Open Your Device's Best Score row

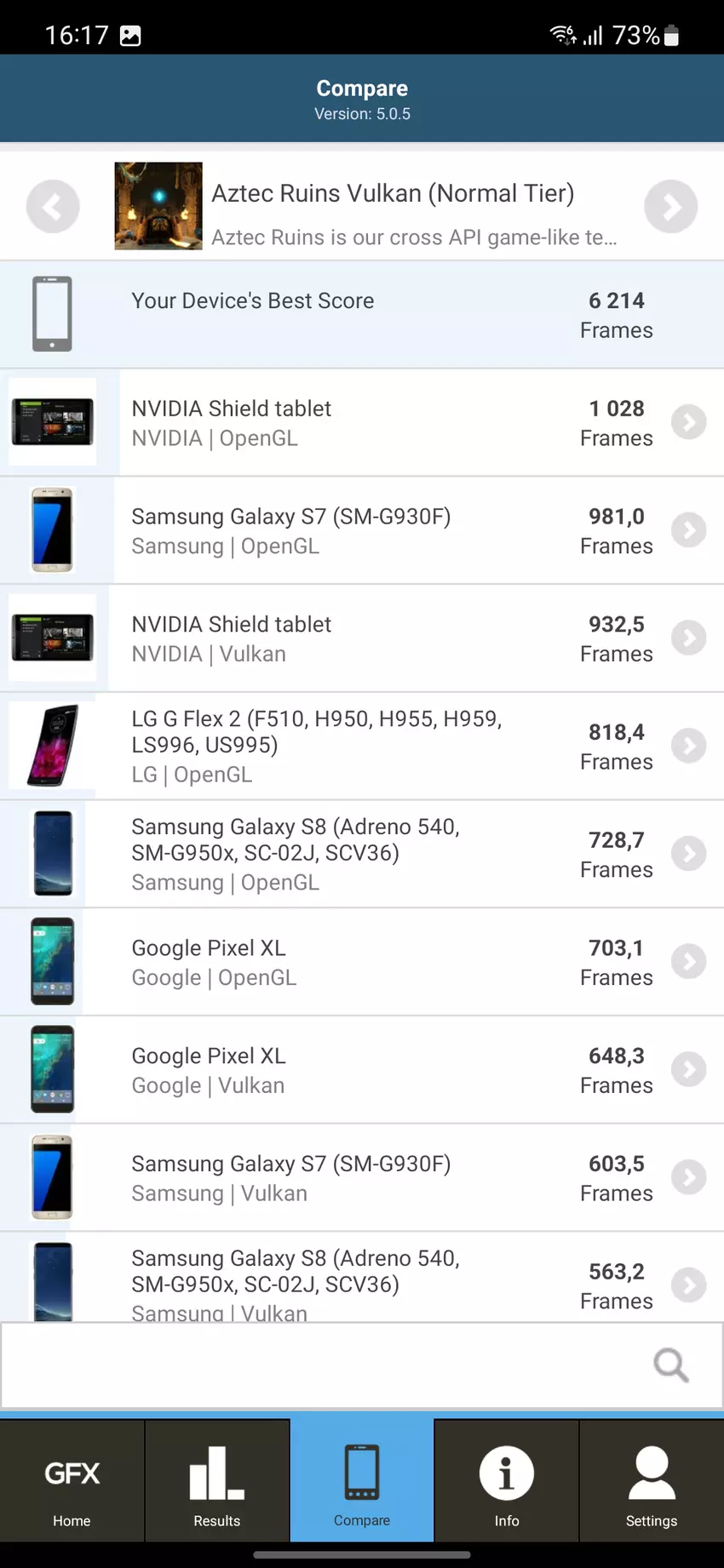pyautogui.click(x=362, y=315)
